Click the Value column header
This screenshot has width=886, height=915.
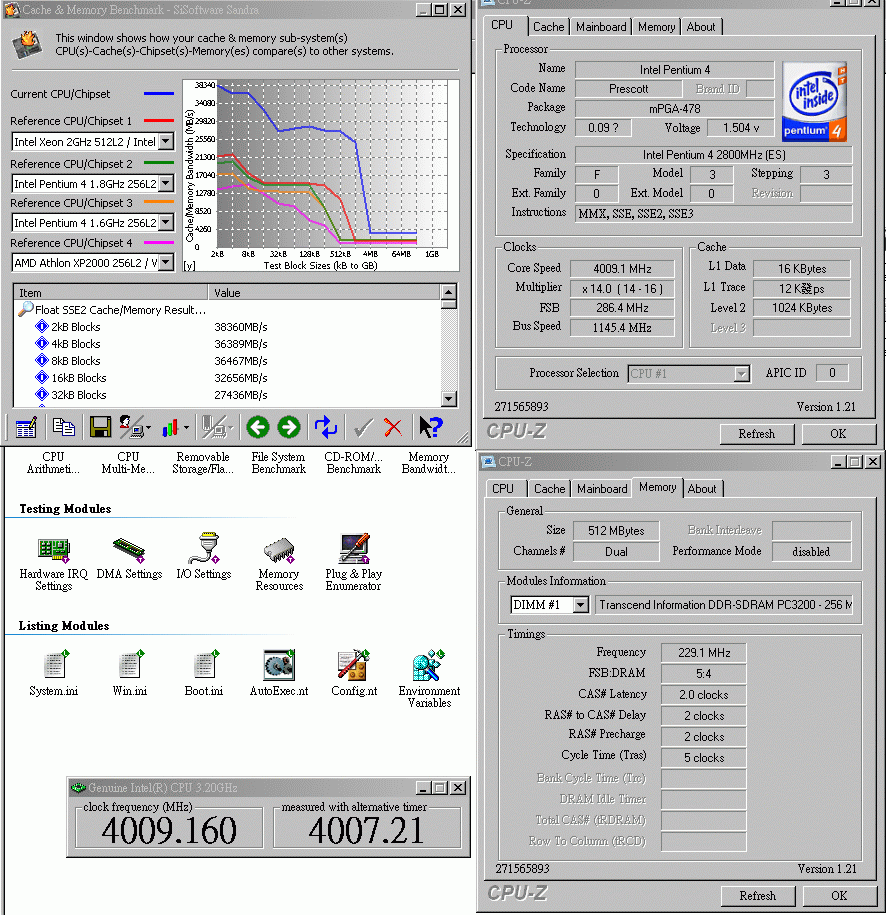point(325,292)
